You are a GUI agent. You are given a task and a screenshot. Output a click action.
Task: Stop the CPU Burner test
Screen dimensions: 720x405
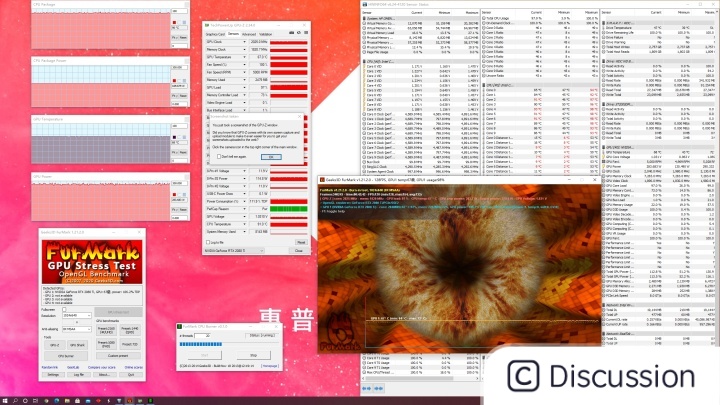click(x=253, y=355)
